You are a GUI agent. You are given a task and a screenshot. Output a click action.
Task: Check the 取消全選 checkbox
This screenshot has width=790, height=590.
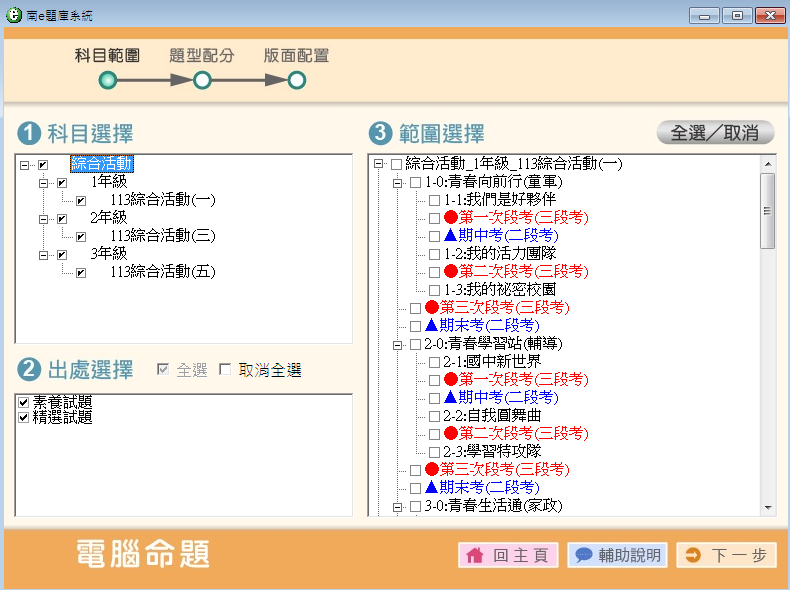click(x=225, y=369)
